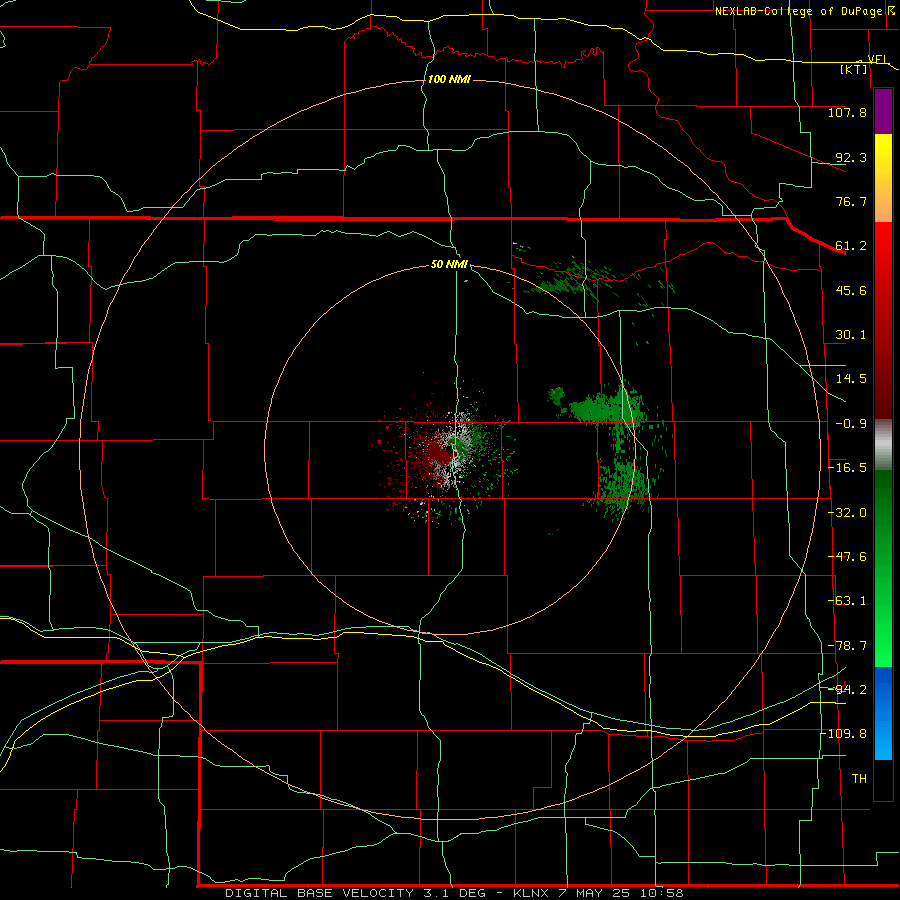The image size is (900, 900).
Task: Click the -47.6 velocity scale value
Action: click(847, 557)
